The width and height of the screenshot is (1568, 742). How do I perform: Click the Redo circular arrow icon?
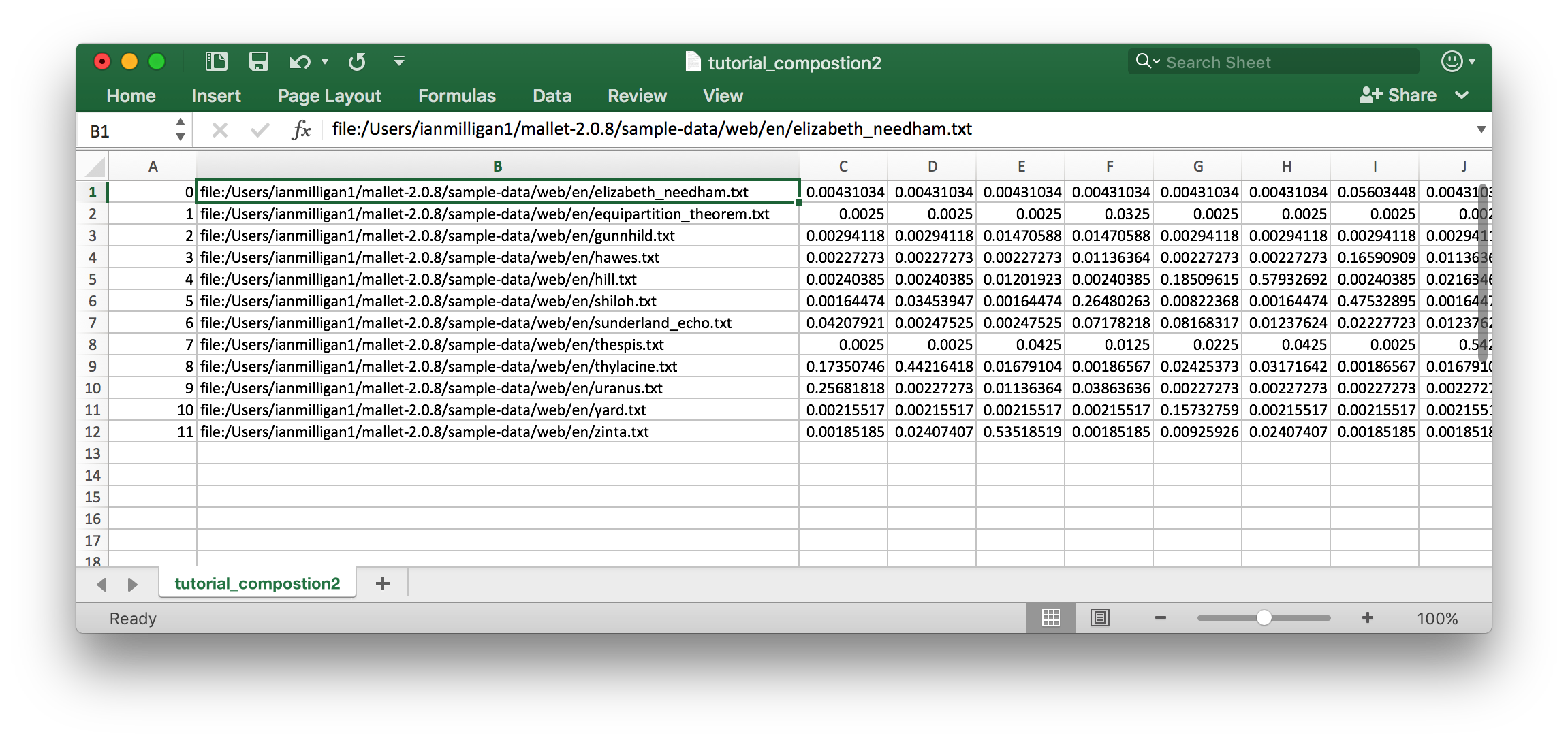357,62
